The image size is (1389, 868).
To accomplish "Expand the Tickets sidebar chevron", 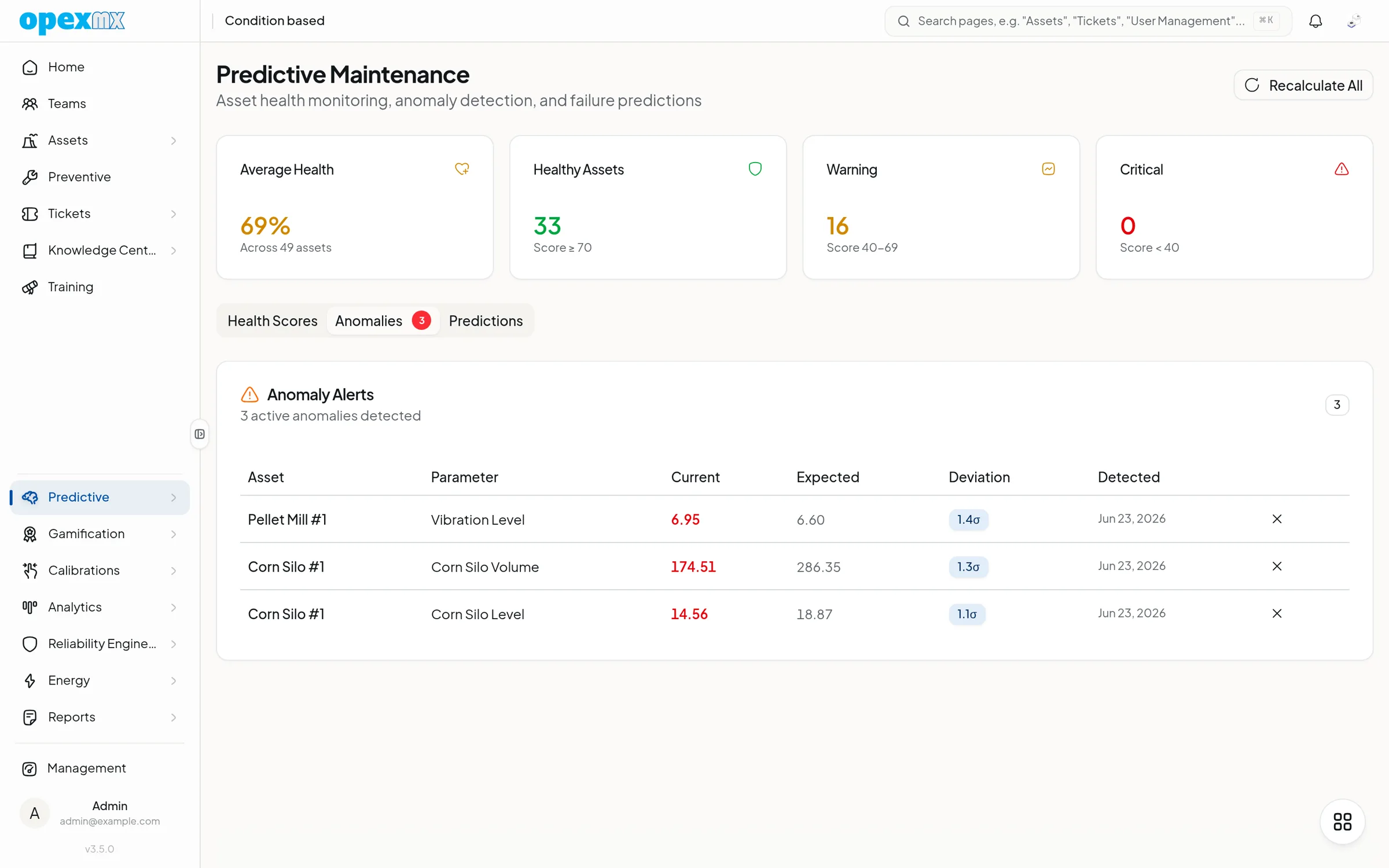I will click(174, 214).
